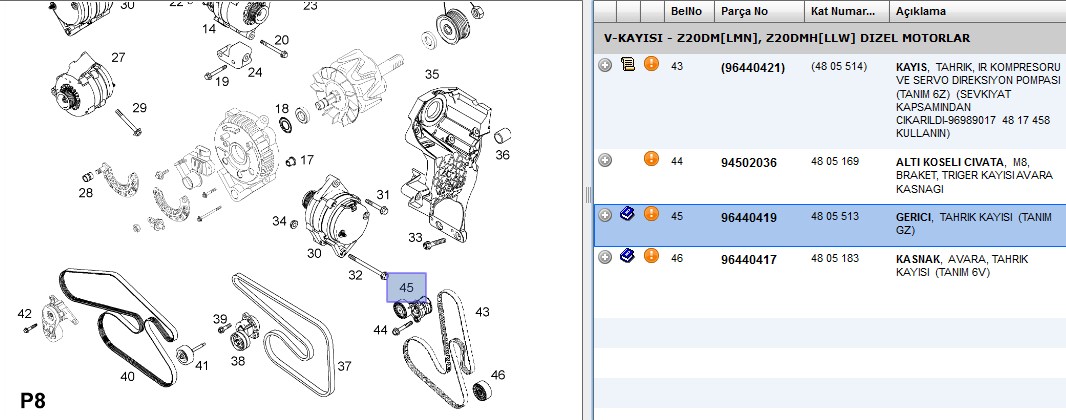The width and height of the screenshot is (1066, 420).
Task: Select callout 36 beside the bushing
Action: (x=502, y=154)
